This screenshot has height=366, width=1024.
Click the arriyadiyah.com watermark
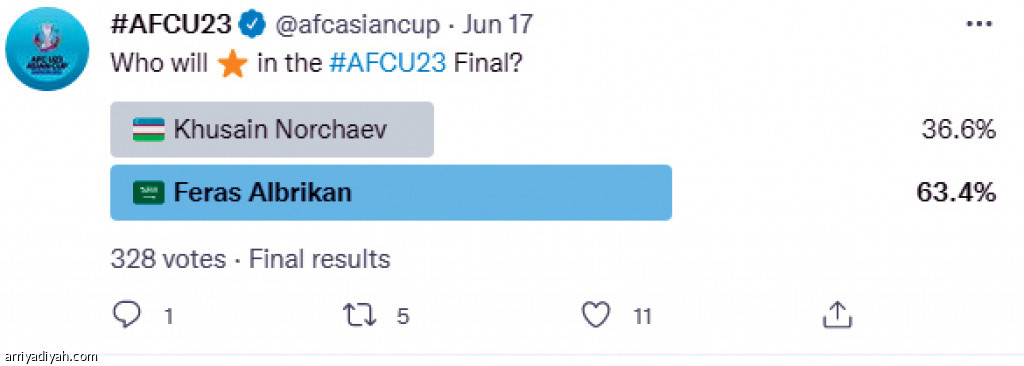point(49,357)
